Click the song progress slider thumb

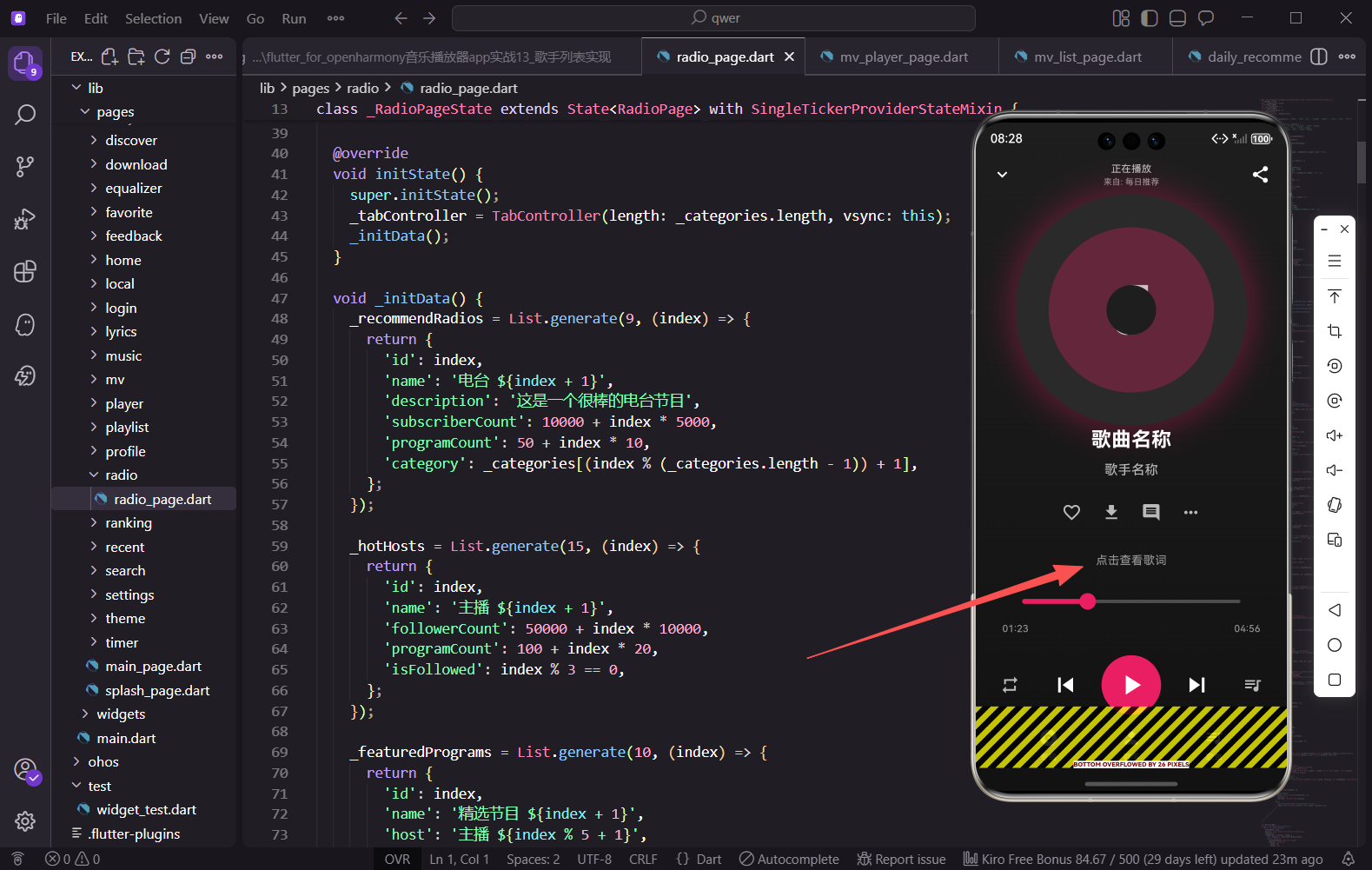[1088, 601]
